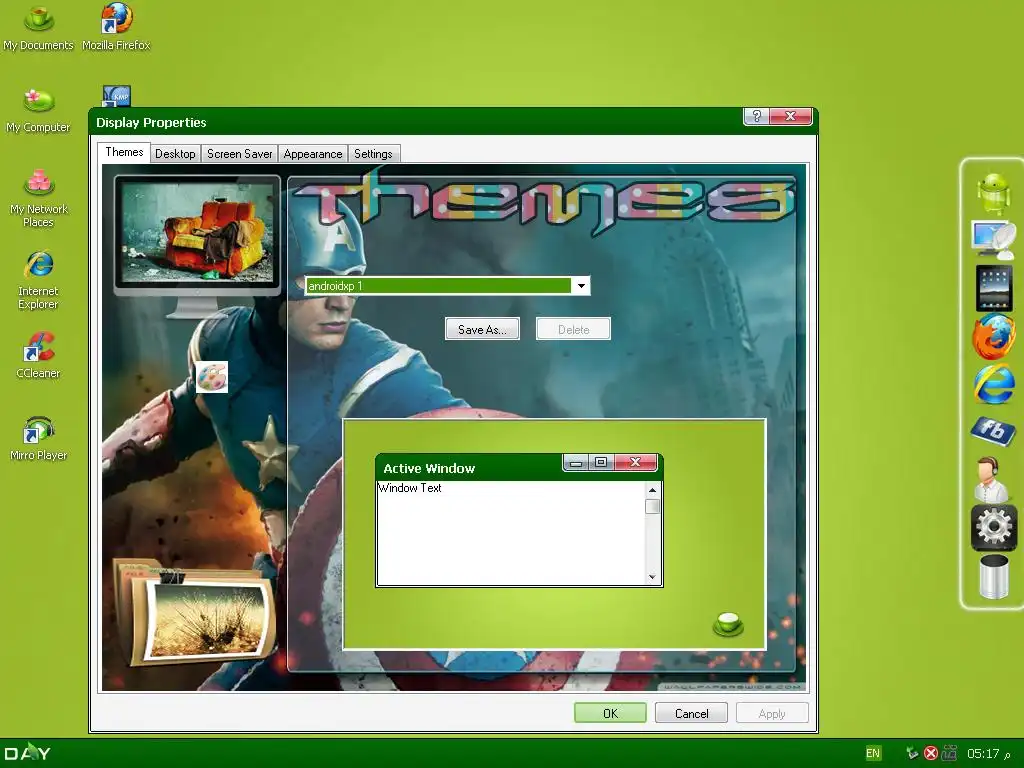Viewport: 1024px width, 768px height.
Task: Click the support agent headset dock icon
Action: point(991,479)
